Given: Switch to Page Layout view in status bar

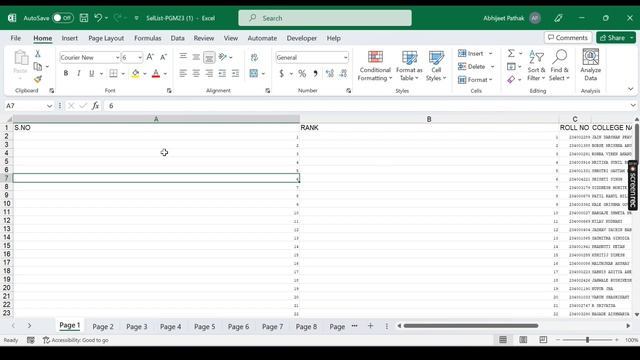Looking at the screenshot, I should pos(523,340).
